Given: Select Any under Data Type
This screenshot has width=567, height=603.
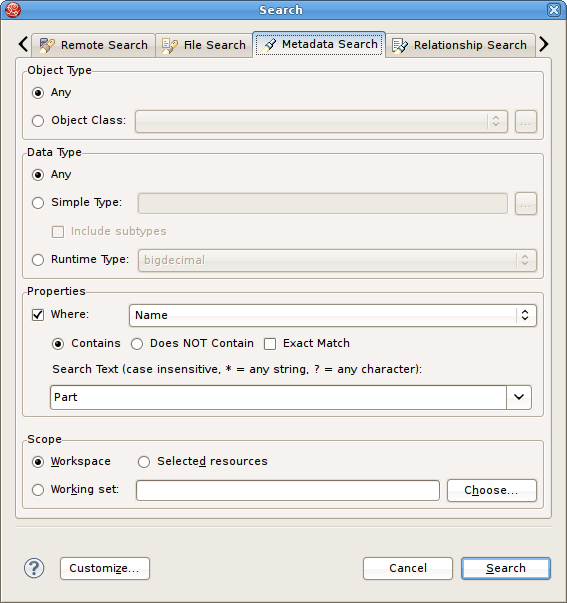Looking at the screenshot, I should pos(38,175).
